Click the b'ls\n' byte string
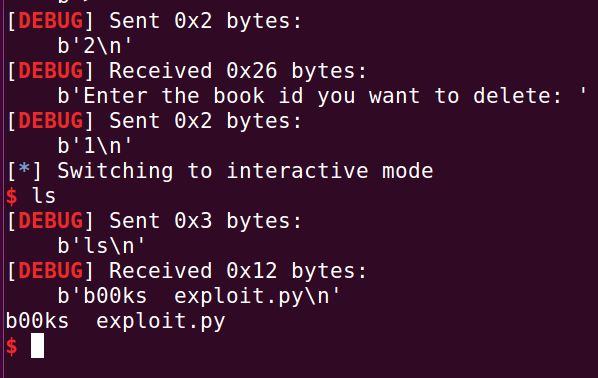598x378 pixels. click(x=101, y=246)
